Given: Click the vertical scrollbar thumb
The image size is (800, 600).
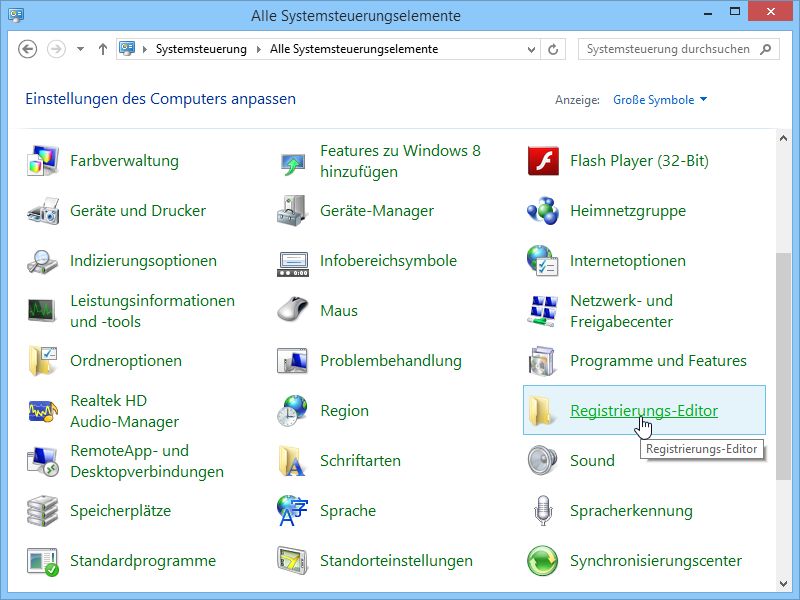Looking at the screenshot, I should (783, 366).
